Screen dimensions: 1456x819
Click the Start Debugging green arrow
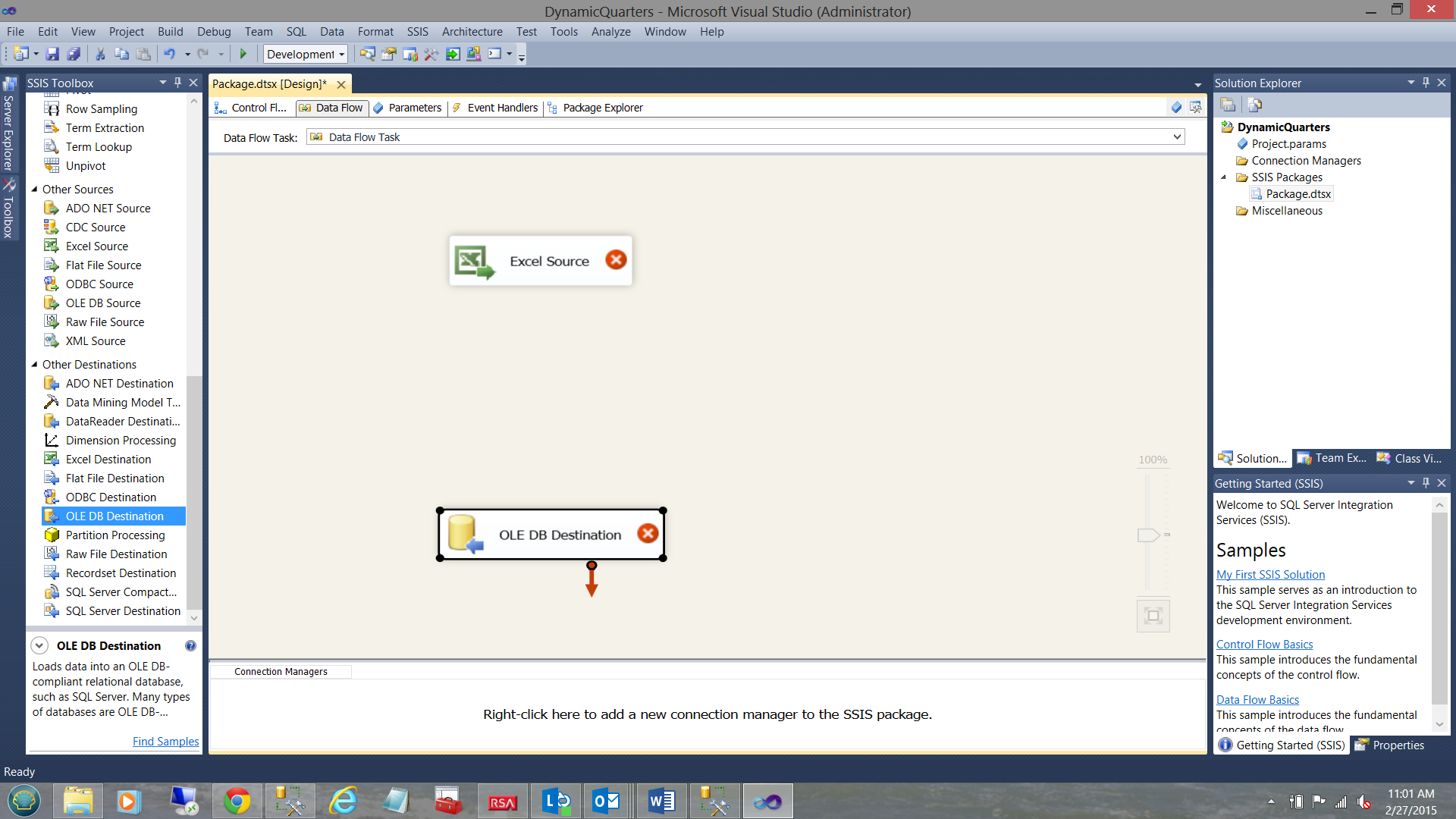(243, 54)
